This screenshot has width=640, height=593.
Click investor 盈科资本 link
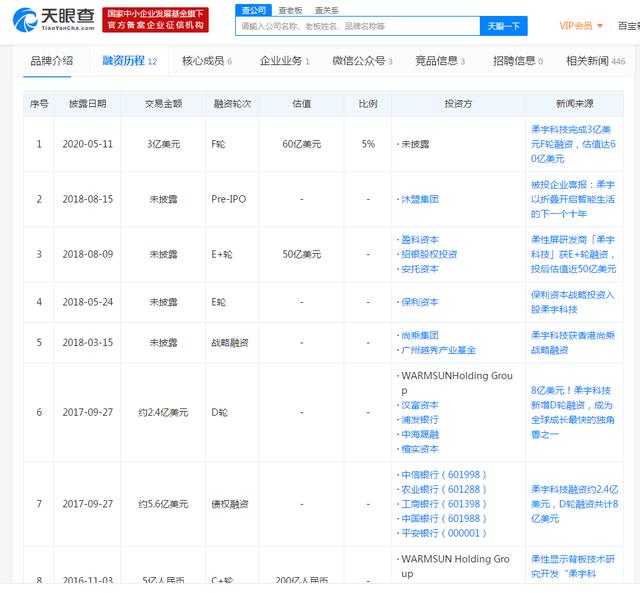click(x=419, y=240)
